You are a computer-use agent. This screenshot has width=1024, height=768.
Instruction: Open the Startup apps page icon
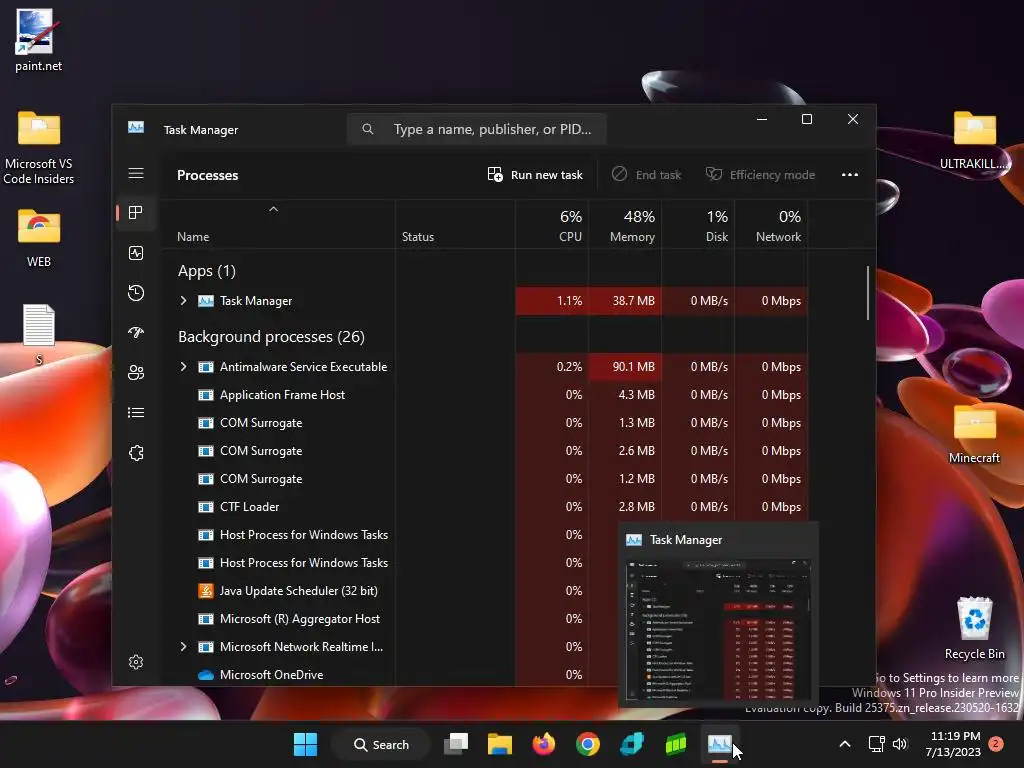click(x=136, y=332)
